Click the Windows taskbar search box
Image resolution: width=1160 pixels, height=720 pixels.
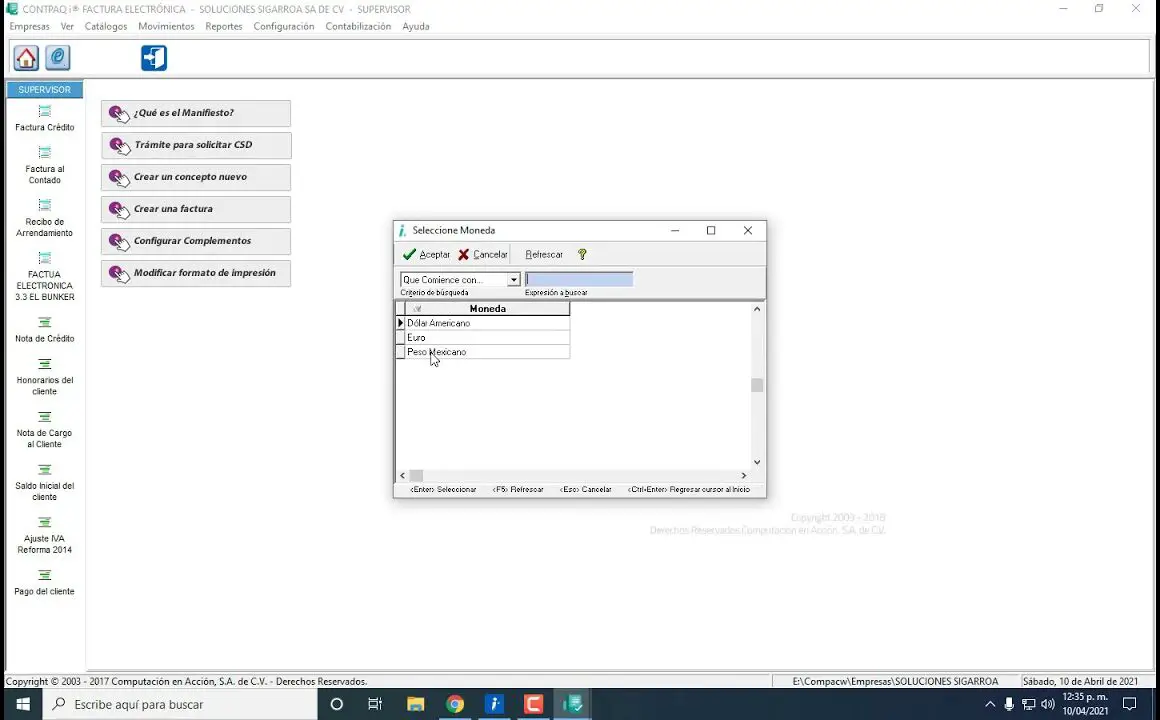[x=181, y=704]
